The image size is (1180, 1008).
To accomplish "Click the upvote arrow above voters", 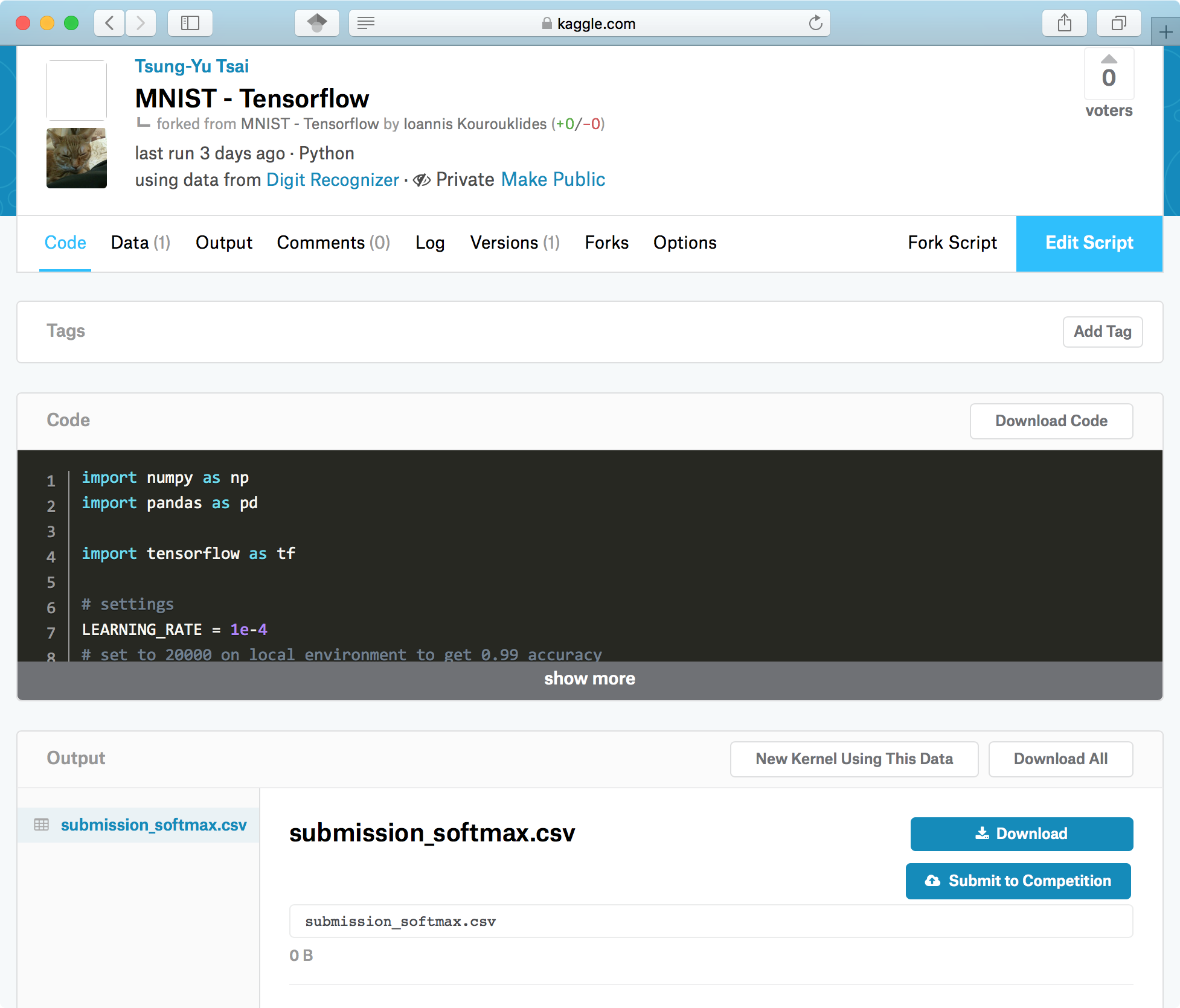I will click(x=1109, y=59).
